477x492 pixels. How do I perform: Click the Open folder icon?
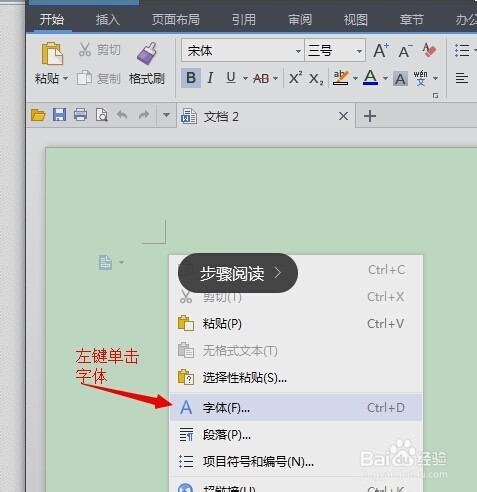coord(38,115)
